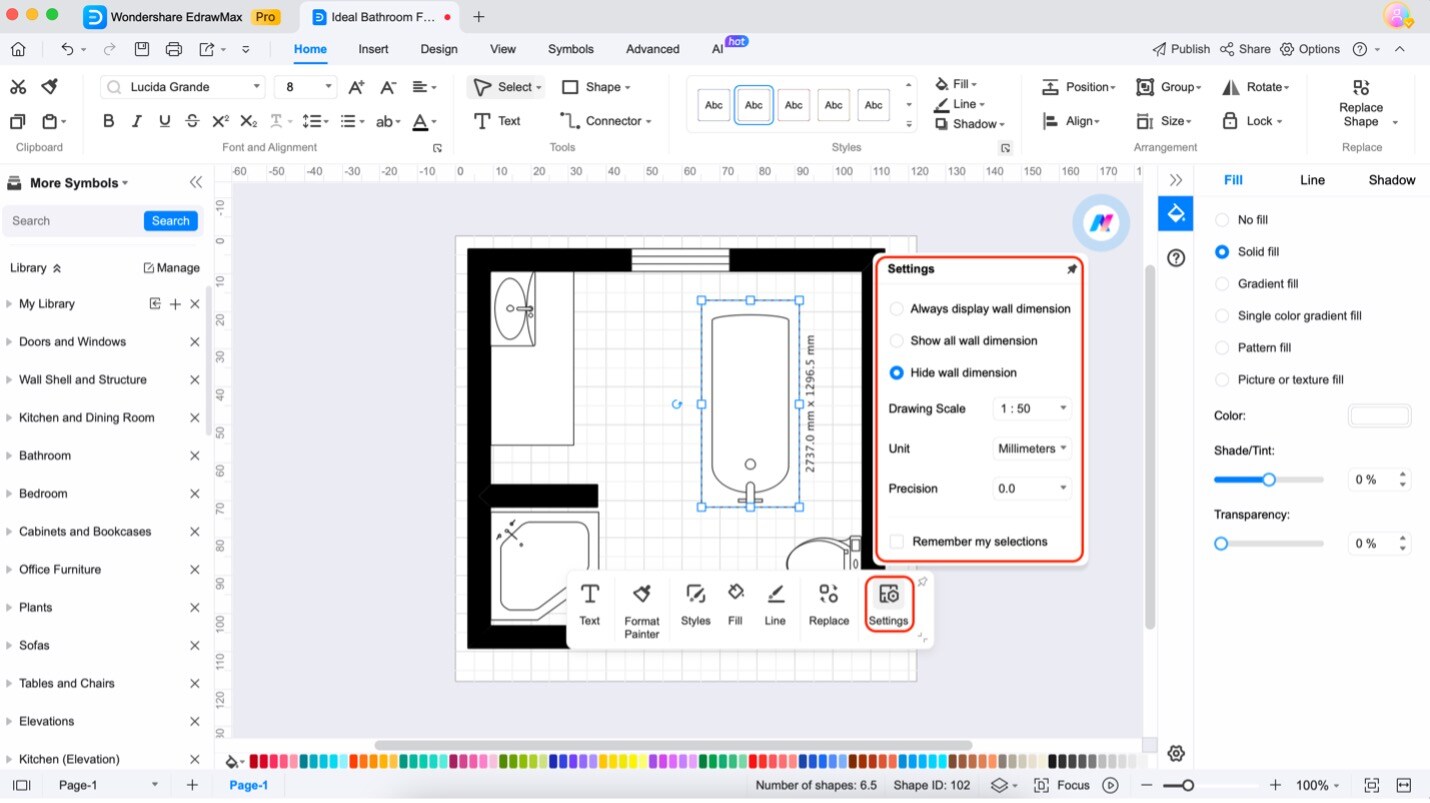The width and height of the screenshot is (1430, 803).
Task: Click the Search button in library
Action: point(171,221)
